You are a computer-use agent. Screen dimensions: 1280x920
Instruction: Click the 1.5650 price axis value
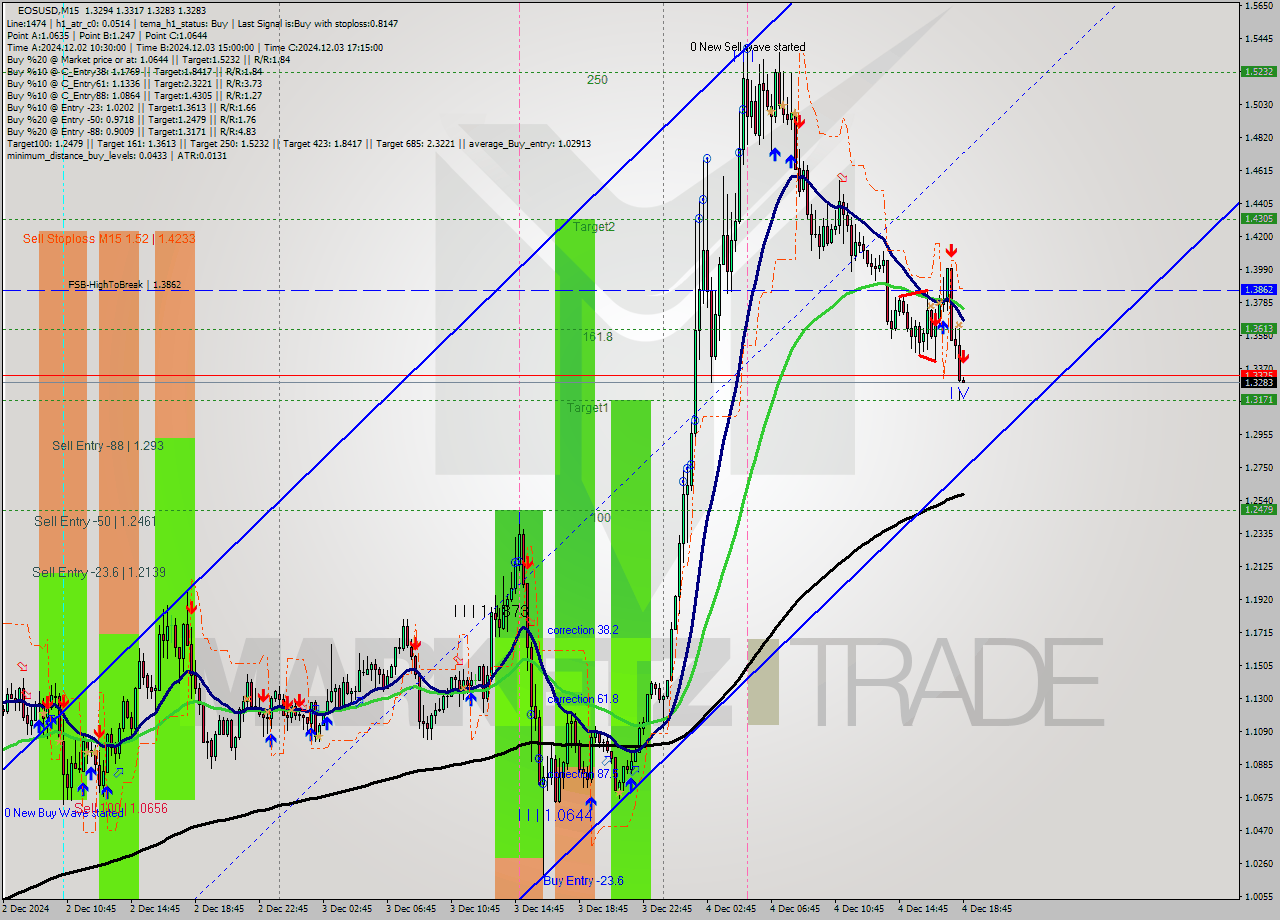point(1257,5)
